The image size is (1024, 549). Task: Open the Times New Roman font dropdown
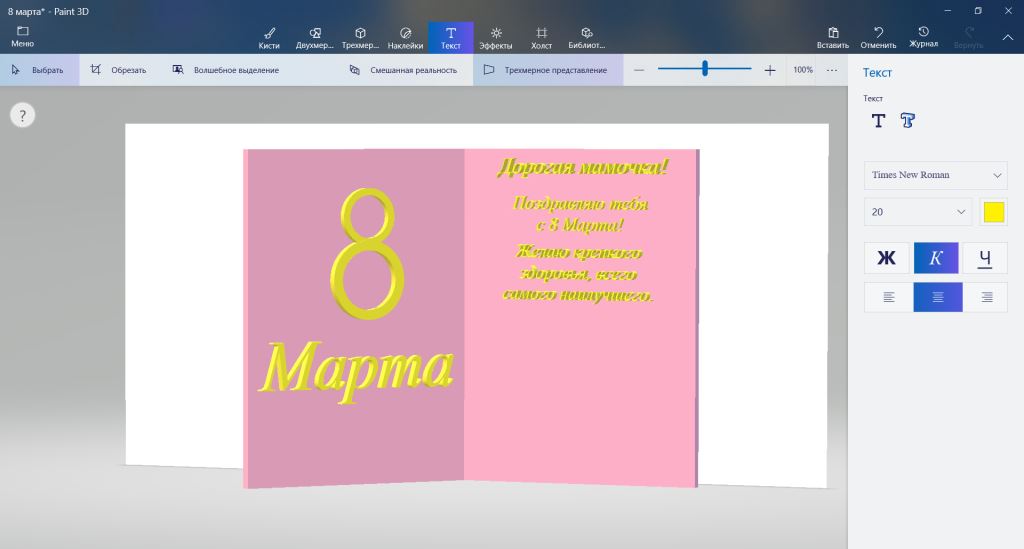click(x=935, y=175)
